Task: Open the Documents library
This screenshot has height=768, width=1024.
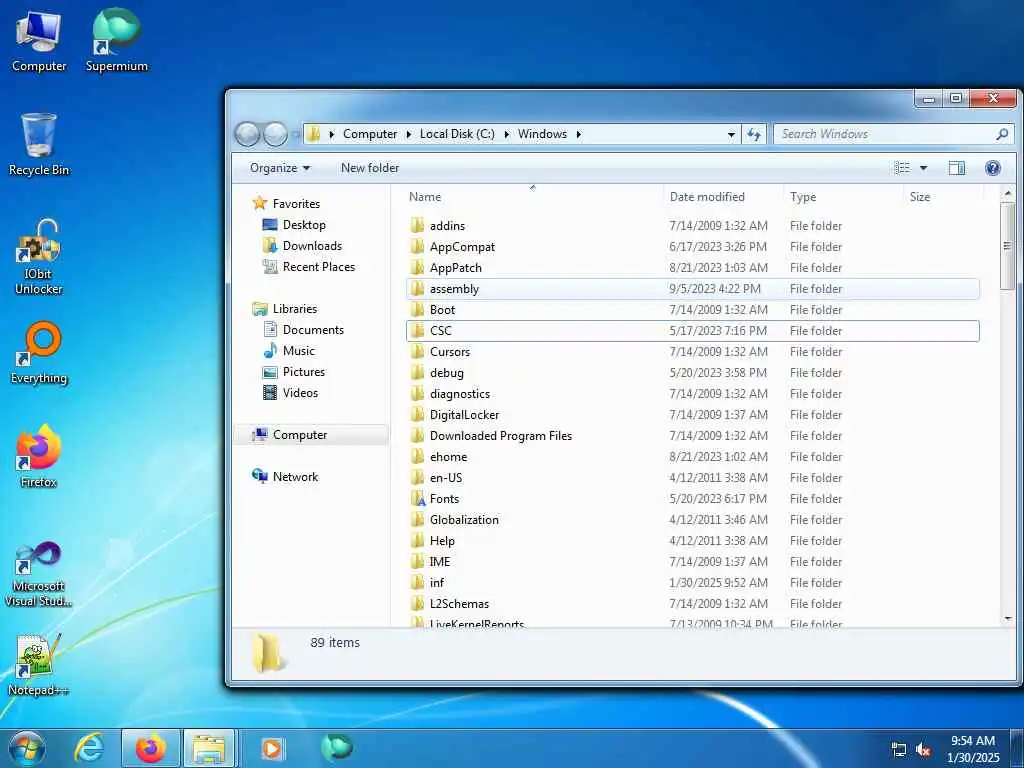Action: [x=313, y=330]
